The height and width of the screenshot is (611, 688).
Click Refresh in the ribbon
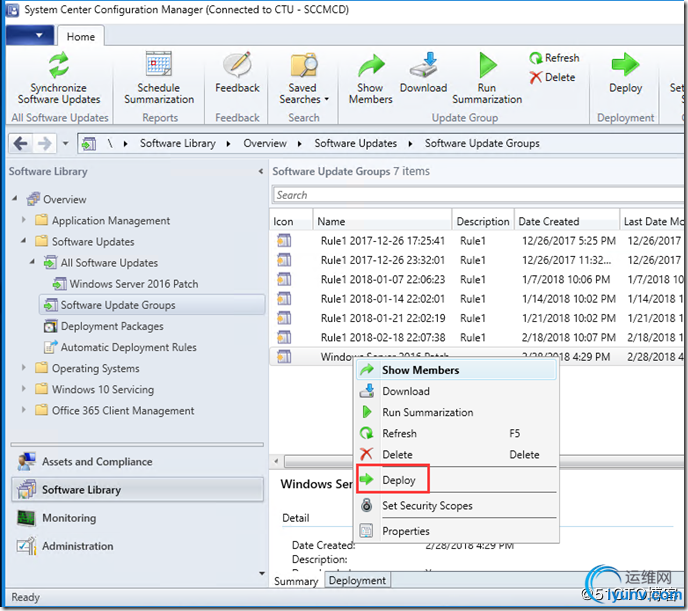[x=554, y=58]
